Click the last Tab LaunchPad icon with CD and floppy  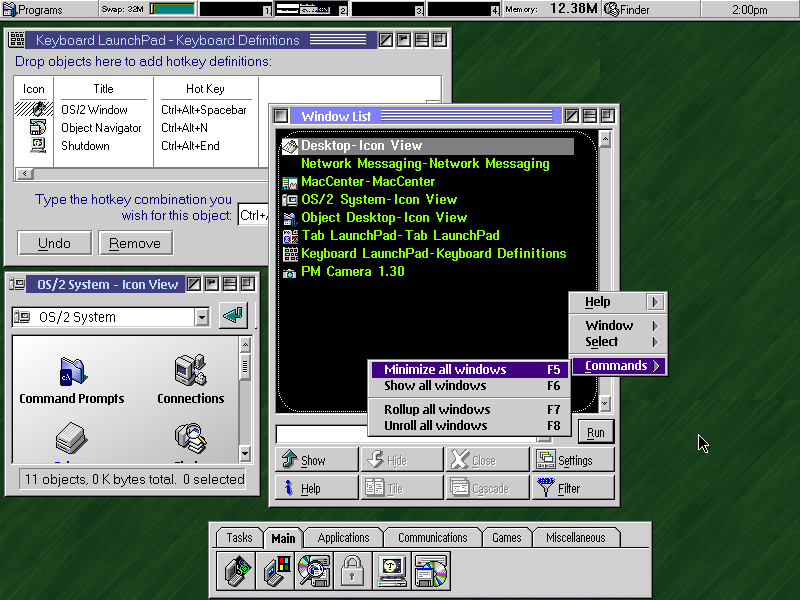(x=431, y=571)
